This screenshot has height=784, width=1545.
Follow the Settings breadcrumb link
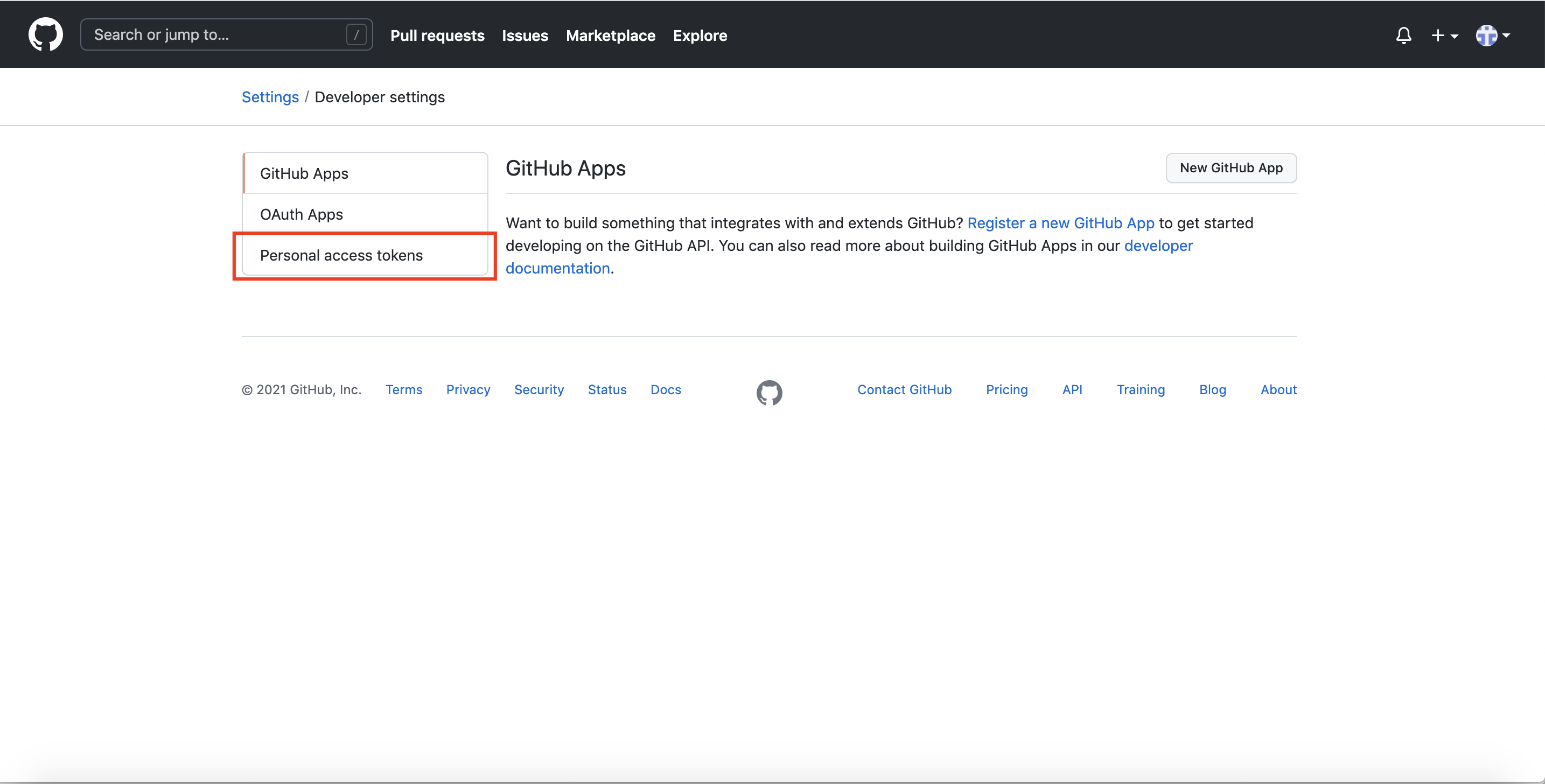pos(270,97)
